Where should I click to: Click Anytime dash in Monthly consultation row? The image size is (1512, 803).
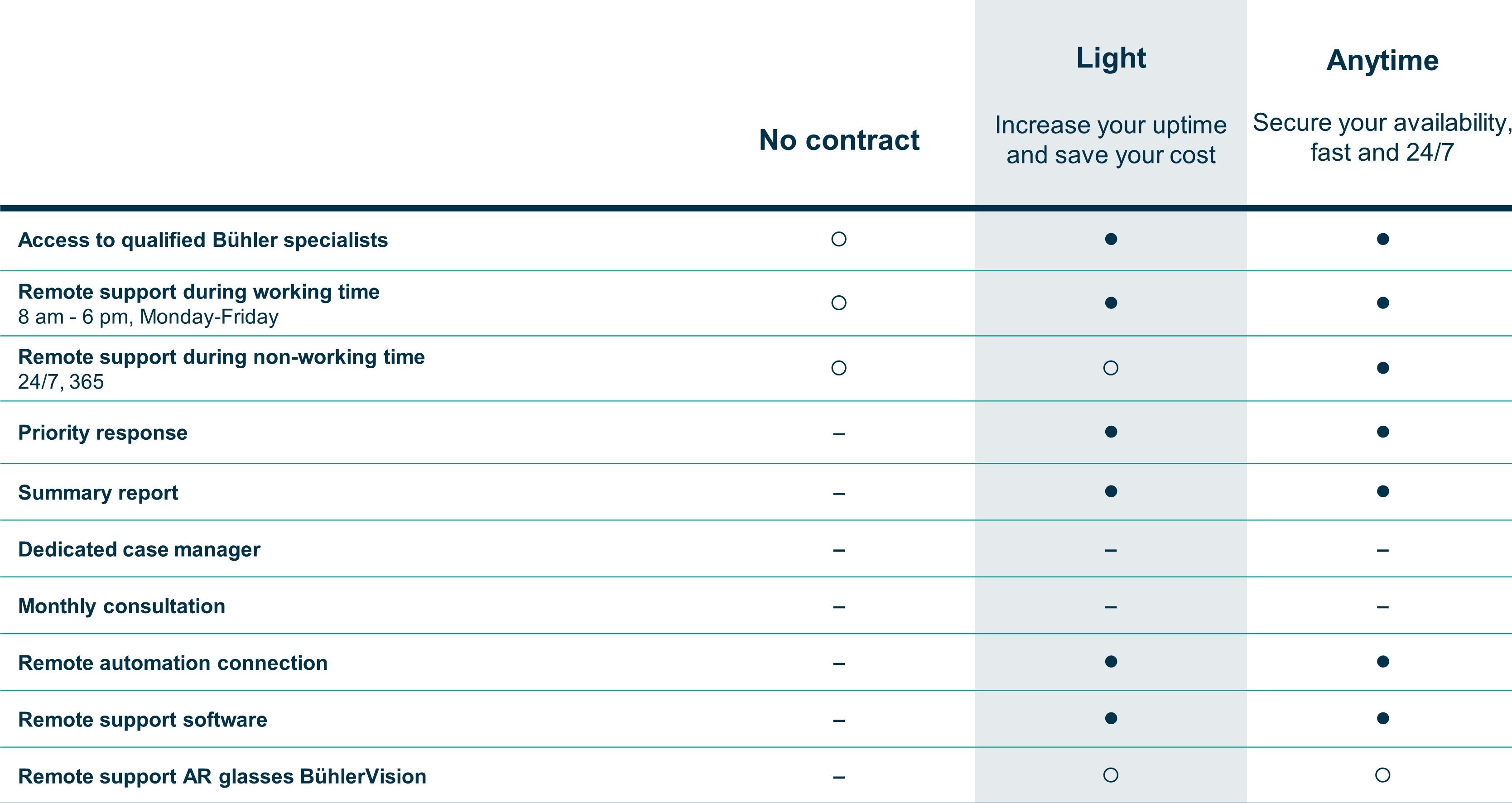click(1383, 607)
